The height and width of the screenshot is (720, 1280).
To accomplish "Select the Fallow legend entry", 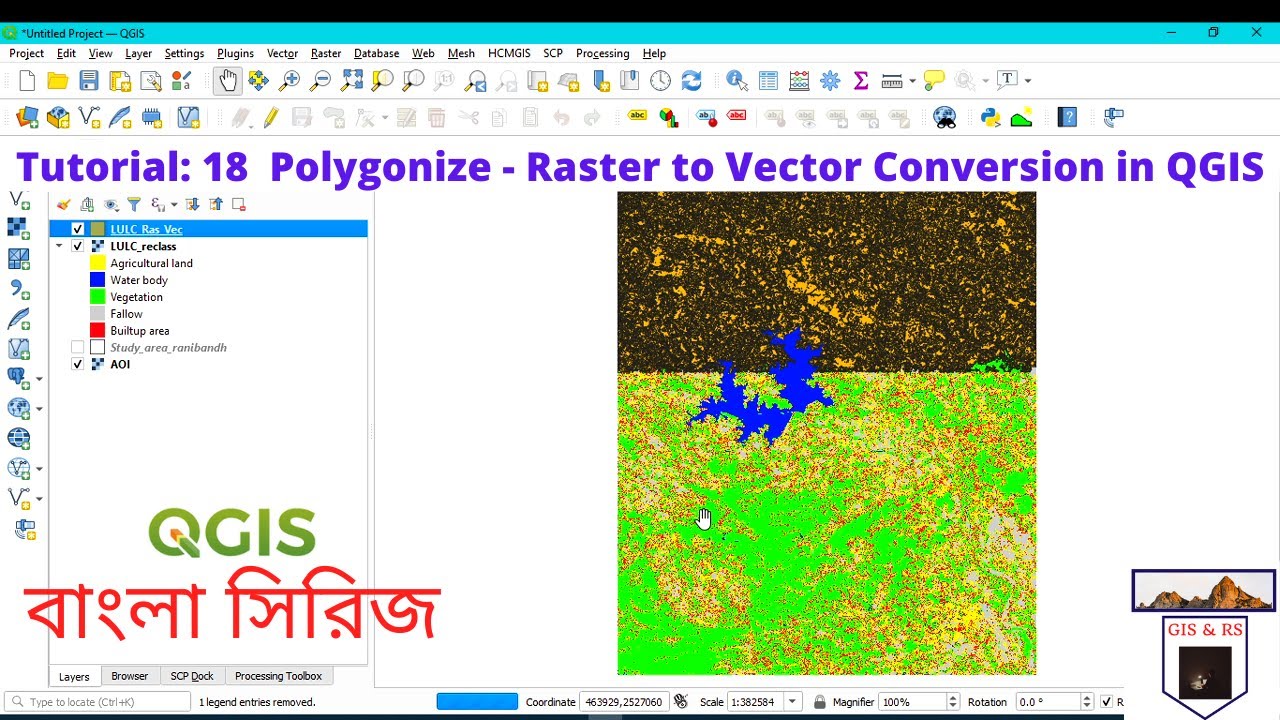I will 126,314.
